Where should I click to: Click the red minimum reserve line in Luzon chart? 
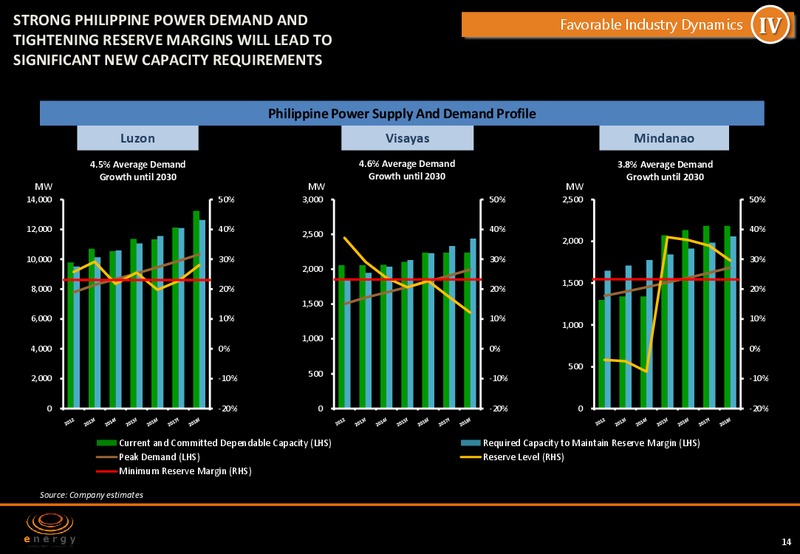point(136,280)
